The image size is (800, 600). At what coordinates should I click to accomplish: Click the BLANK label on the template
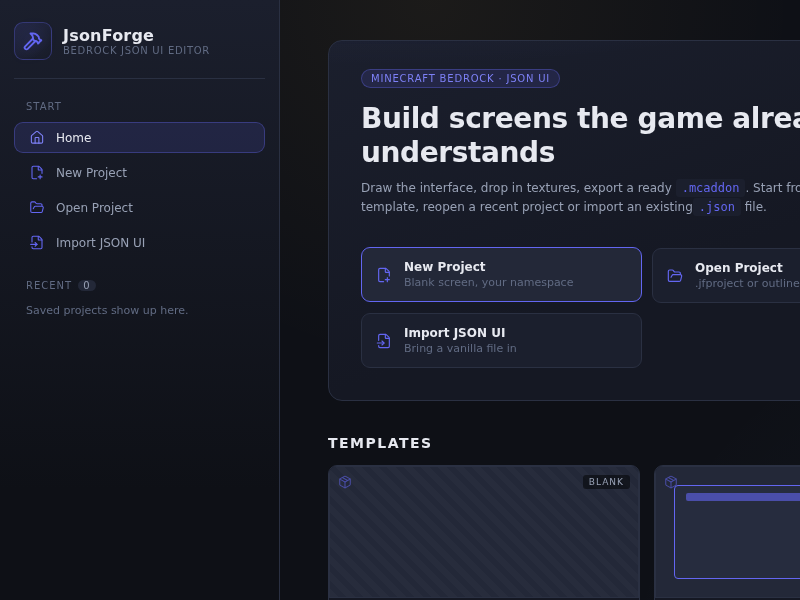[x=606, y=482]
